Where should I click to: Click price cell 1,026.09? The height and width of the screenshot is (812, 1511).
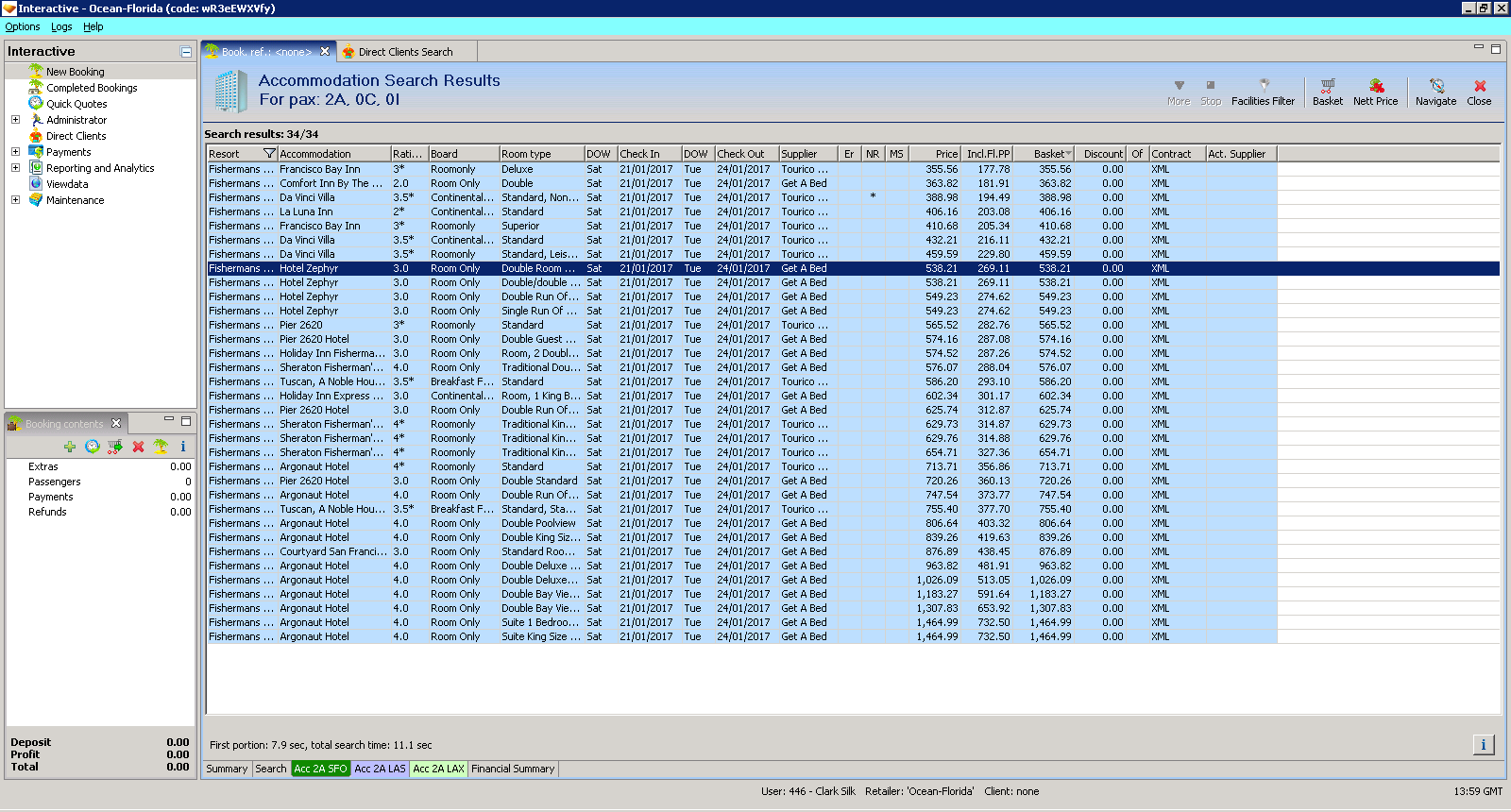click(937, 580)
